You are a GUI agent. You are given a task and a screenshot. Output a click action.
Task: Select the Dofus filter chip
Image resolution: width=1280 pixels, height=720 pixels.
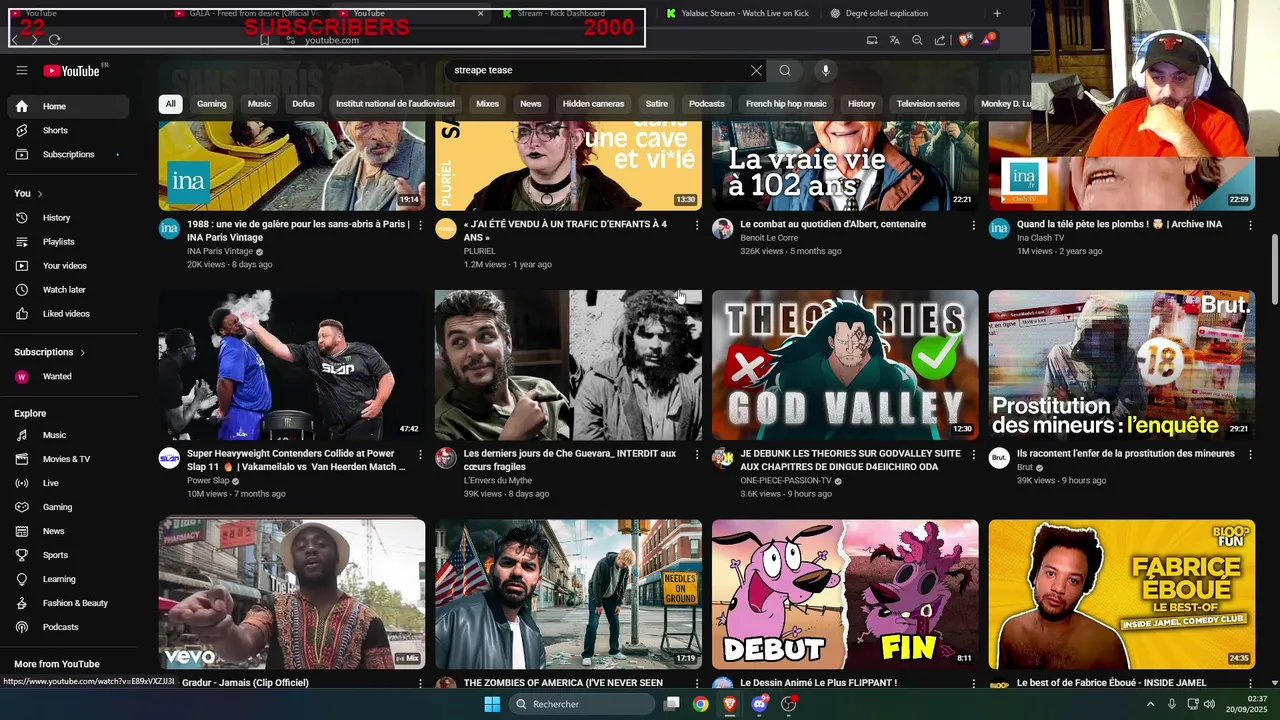303,104
